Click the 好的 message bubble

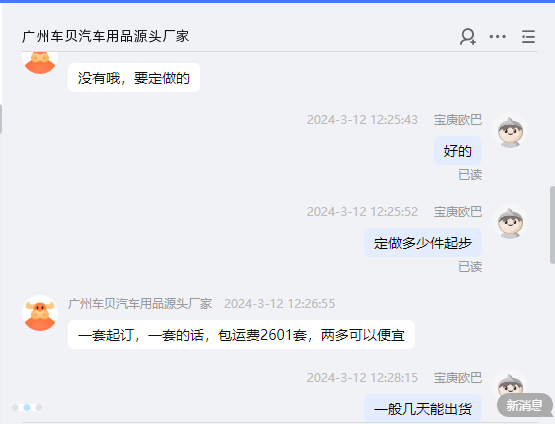458,151
